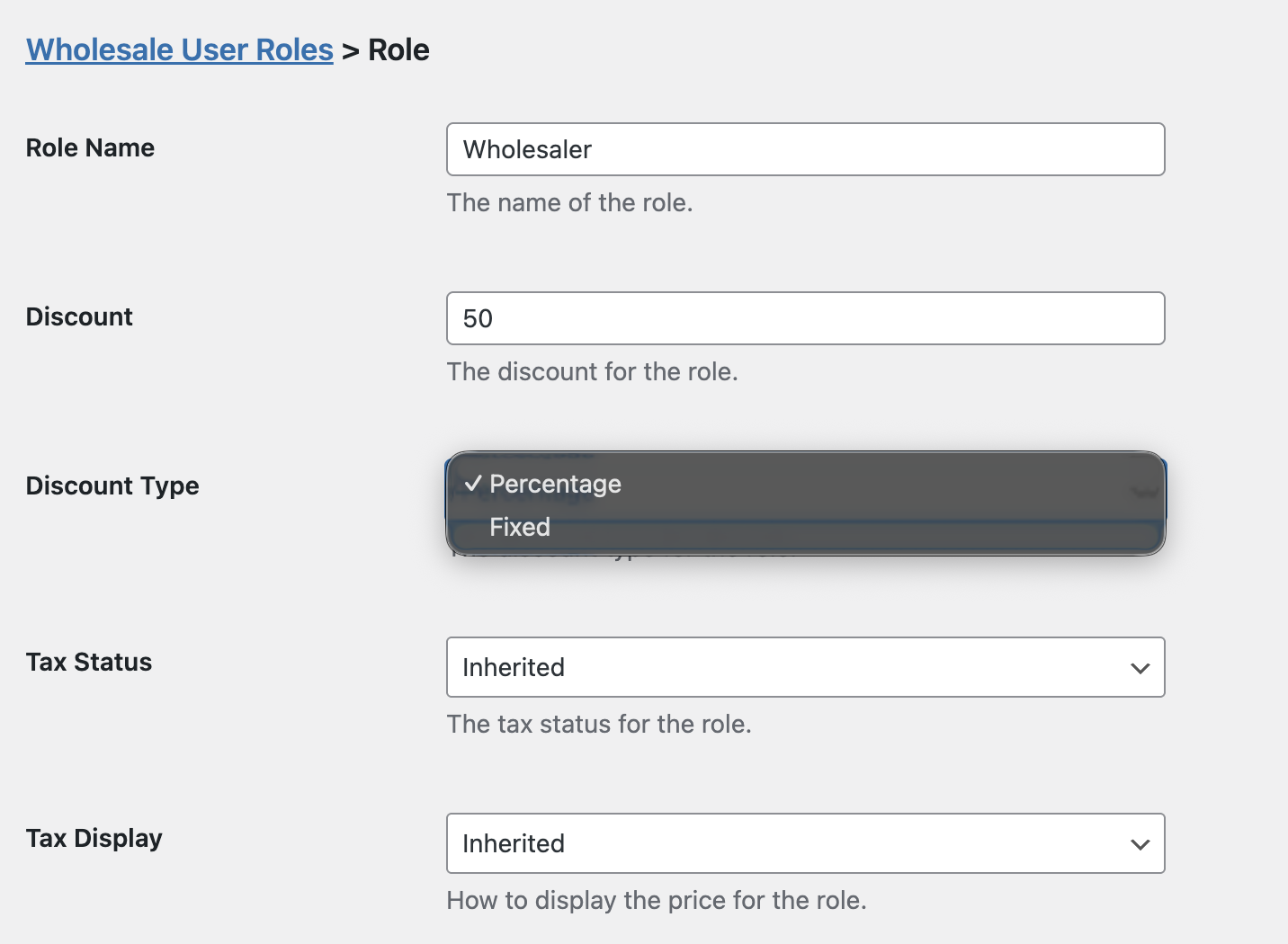The image size is (1288, 944).
Task: Click the checkmark beside Percentage
Action: coord(474,484)
